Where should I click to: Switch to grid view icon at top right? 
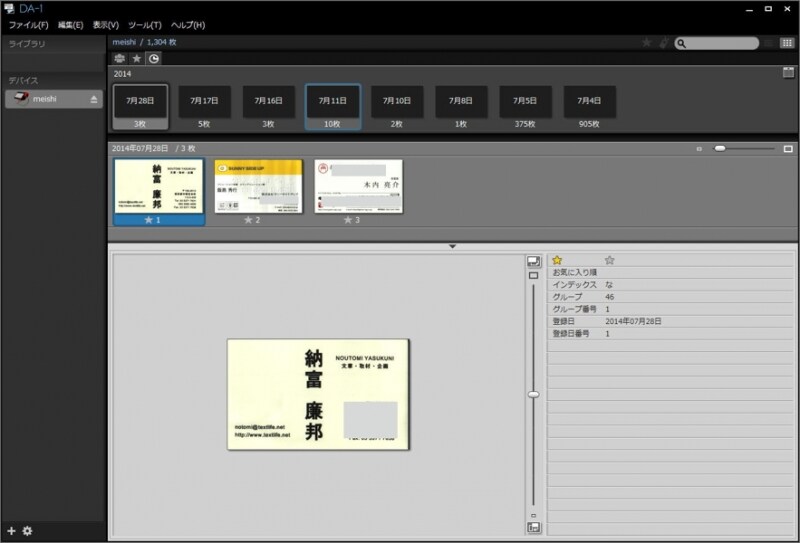coord(787,43)
